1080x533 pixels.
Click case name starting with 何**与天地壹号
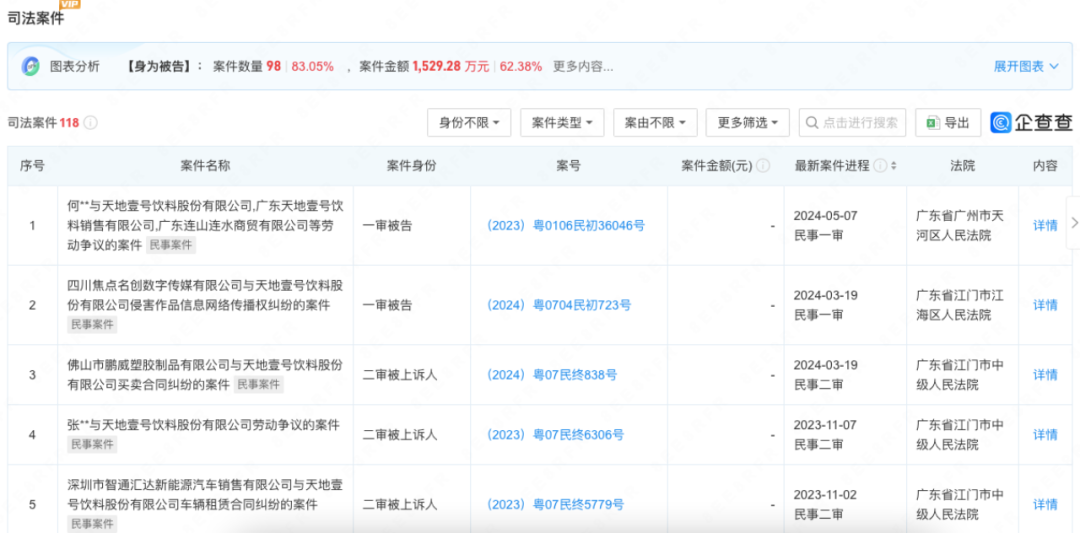205,224
